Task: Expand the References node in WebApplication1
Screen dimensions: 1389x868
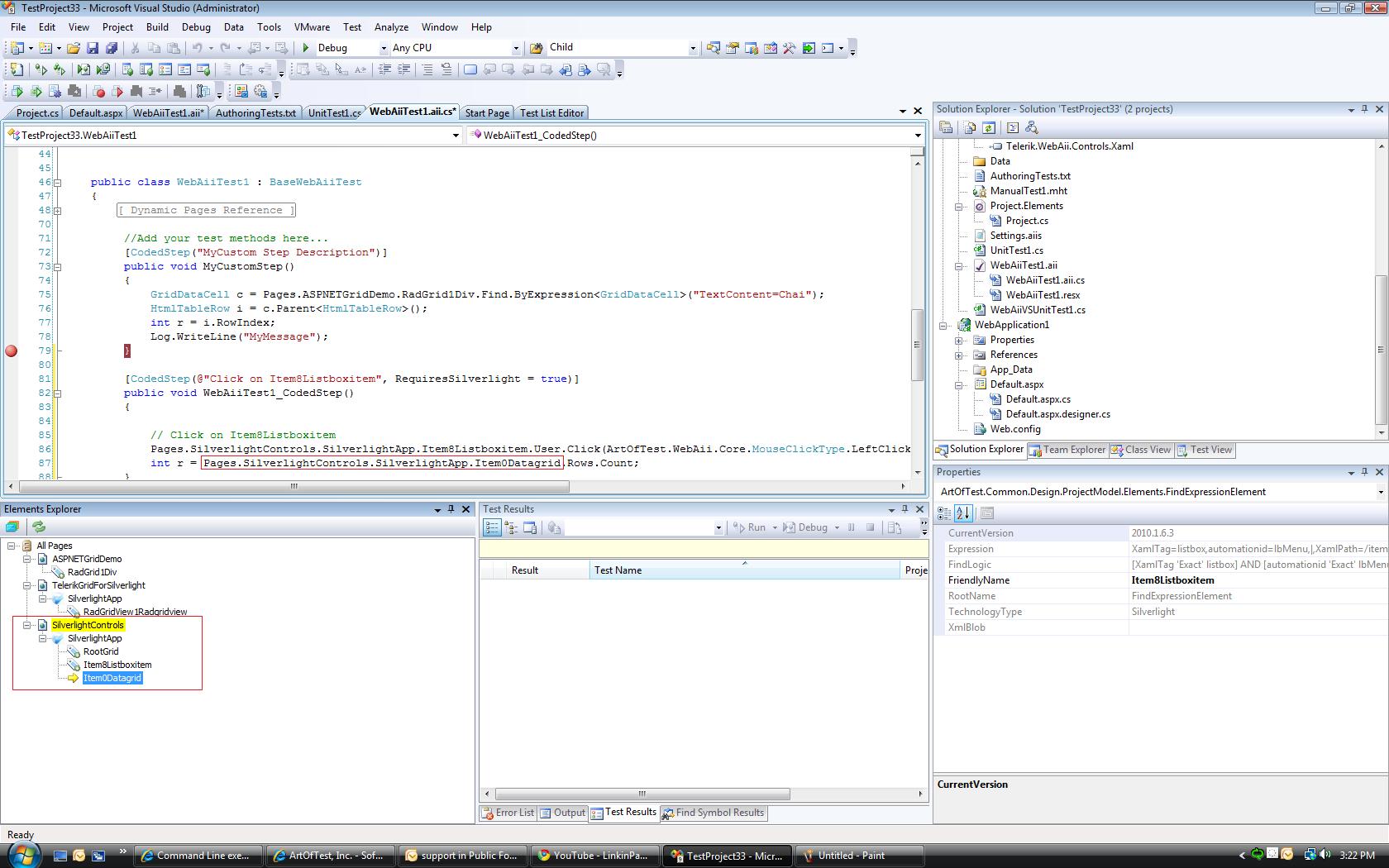Action: (959, 355)
